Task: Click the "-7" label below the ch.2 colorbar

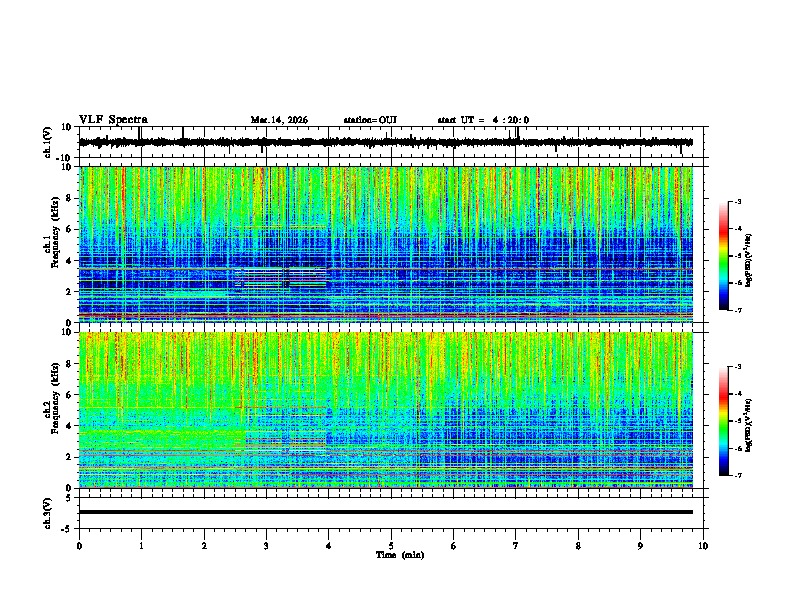Action: (x=737, y=475)
